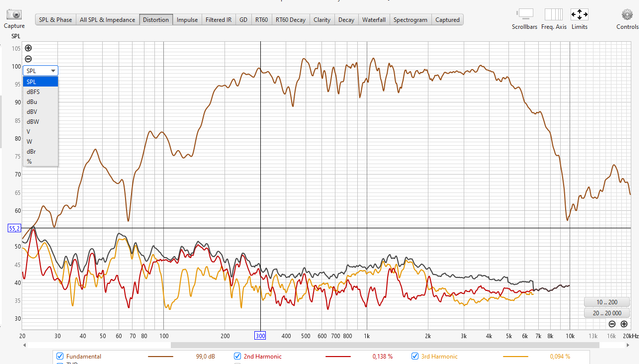Click the 2nd Harmonic legend label
Image resolution: width=639 pixels, height=364 pixels.
(x=262, y=357)
